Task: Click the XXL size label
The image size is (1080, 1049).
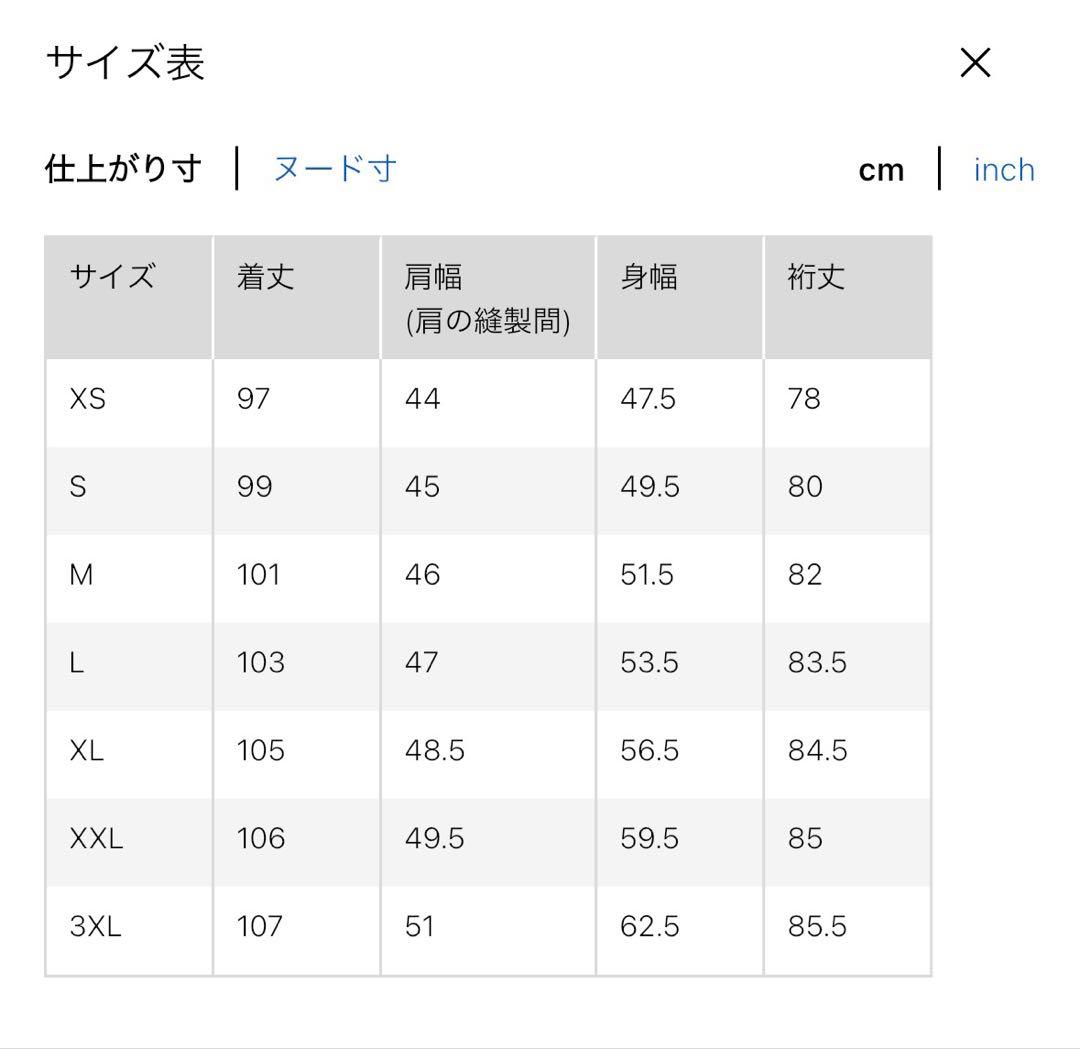Action: (x=96, y=838)
